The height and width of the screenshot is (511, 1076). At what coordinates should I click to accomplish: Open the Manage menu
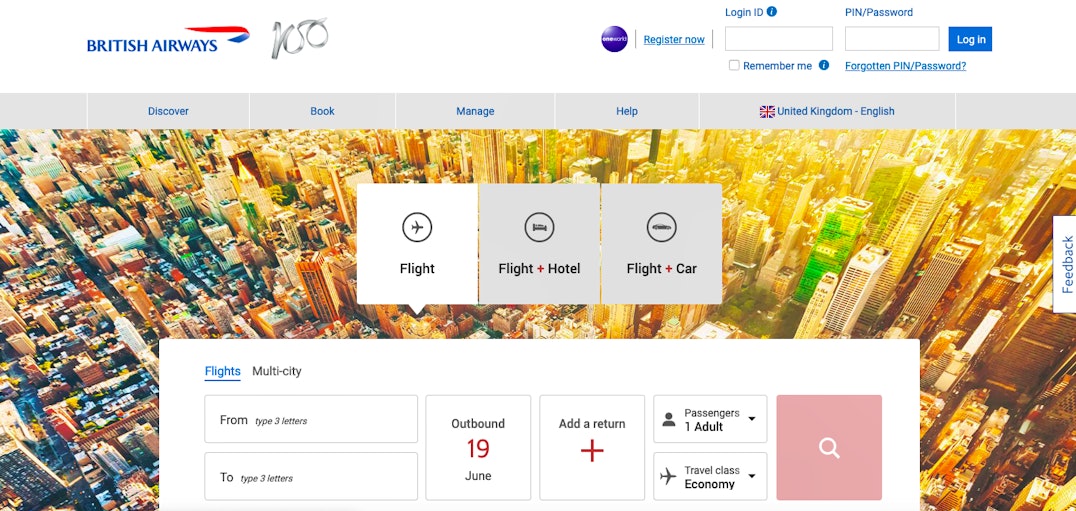tap(475, 111)
